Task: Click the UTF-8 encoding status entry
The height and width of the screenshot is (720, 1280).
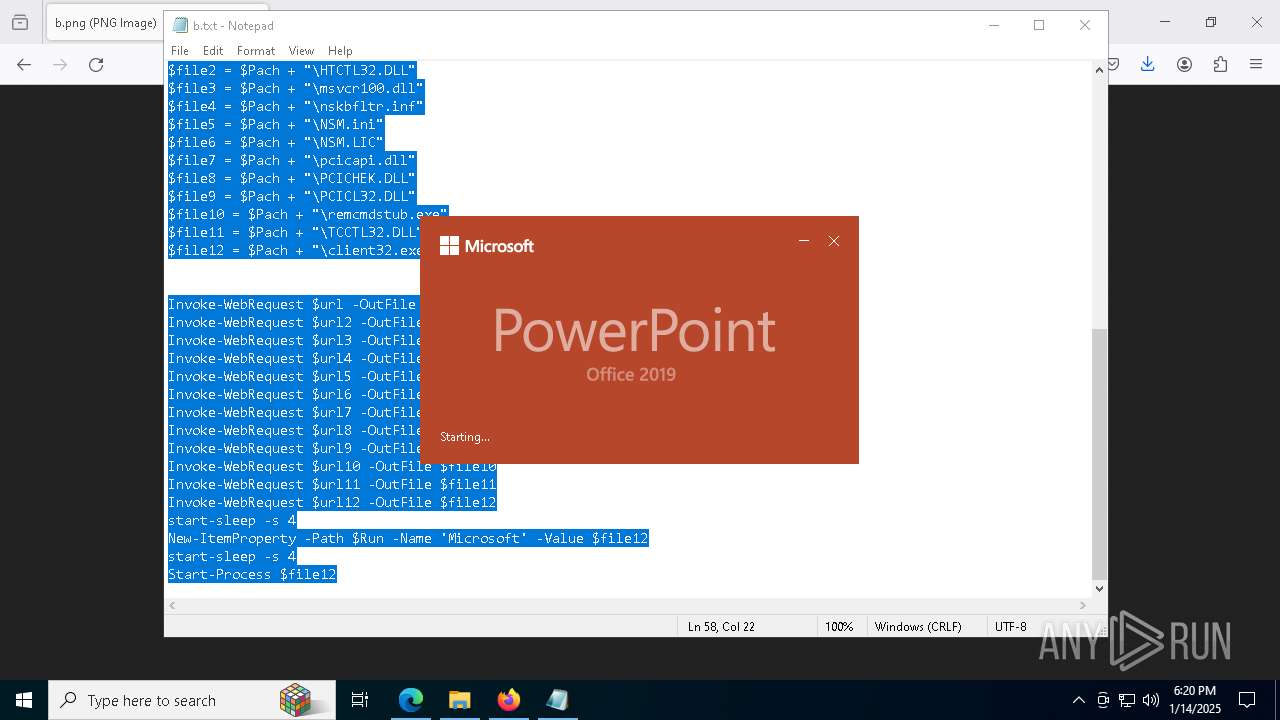Action: 1011,627
